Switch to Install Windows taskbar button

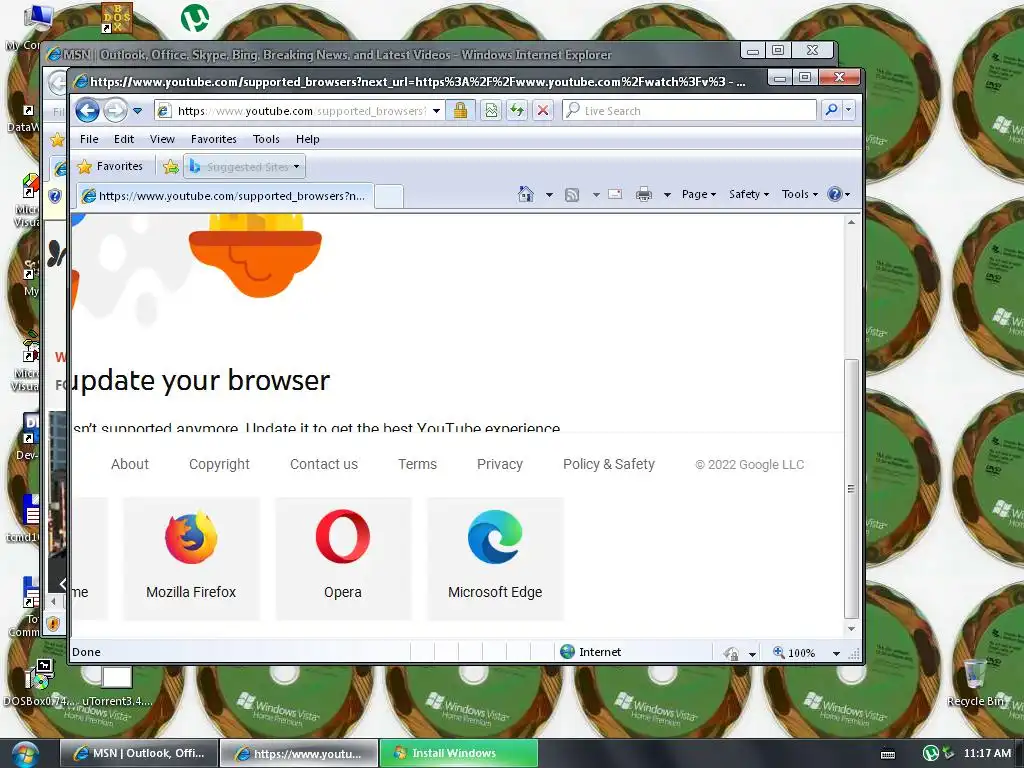(458, 753)
